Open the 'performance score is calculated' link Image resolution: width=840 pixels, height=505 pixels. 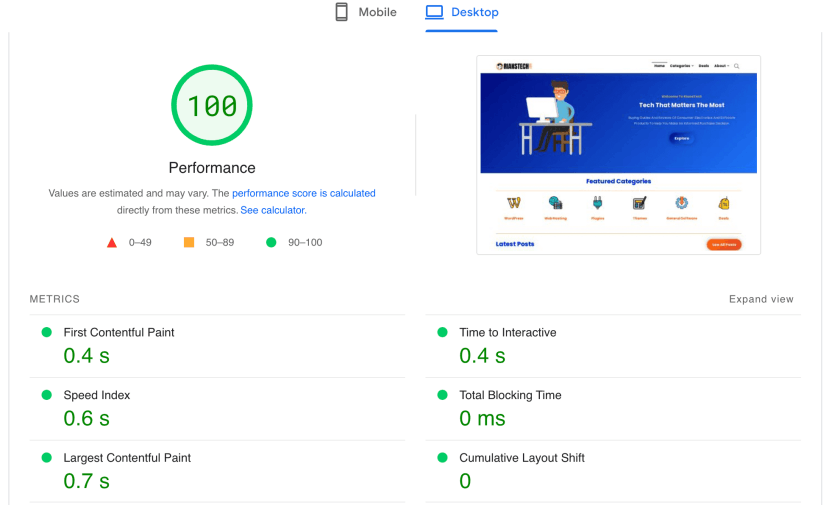tap(304, 193)
